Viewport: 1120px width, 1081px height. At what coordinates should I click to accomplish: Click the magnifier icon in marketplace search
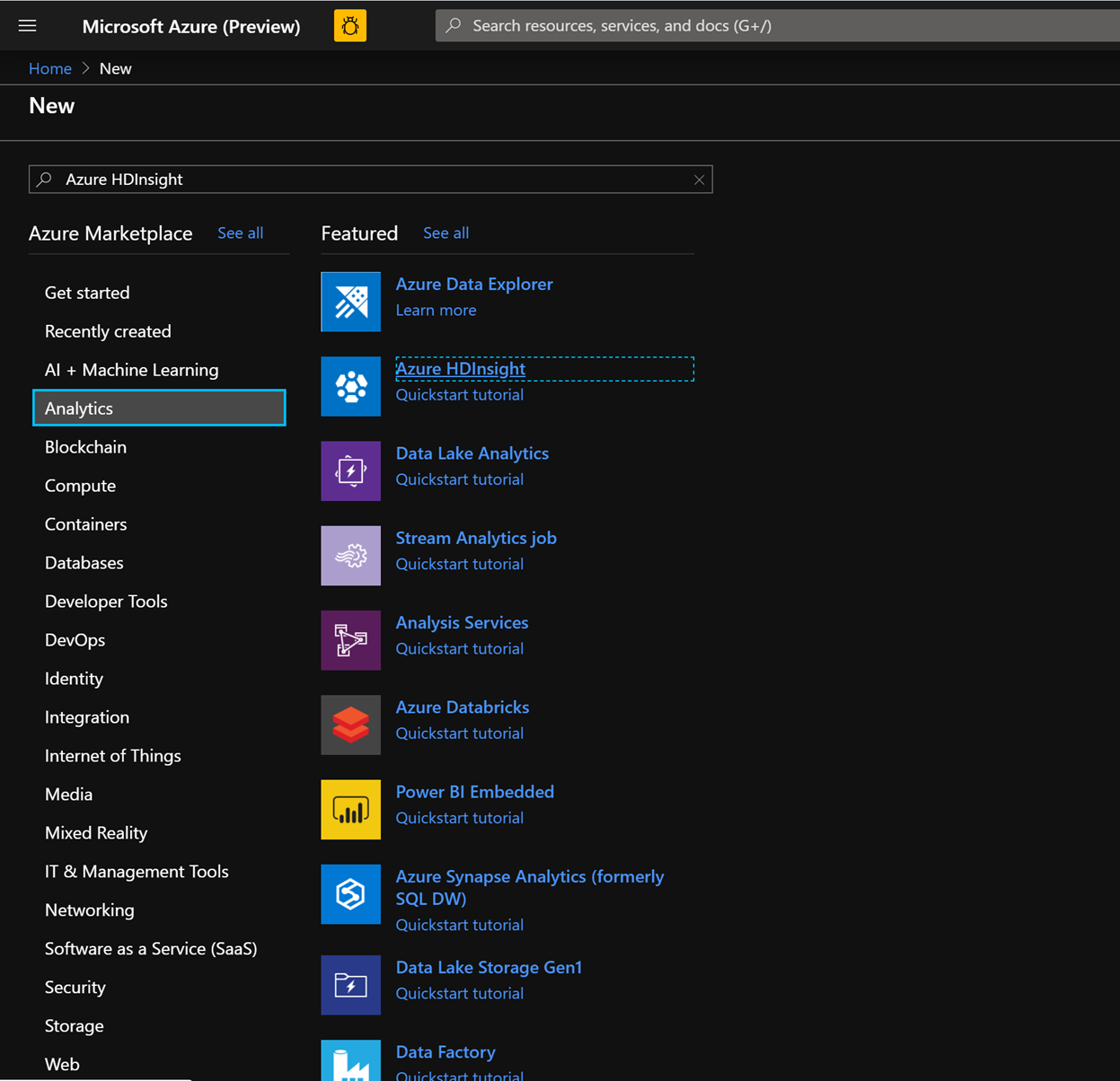(x=44, y=179)
